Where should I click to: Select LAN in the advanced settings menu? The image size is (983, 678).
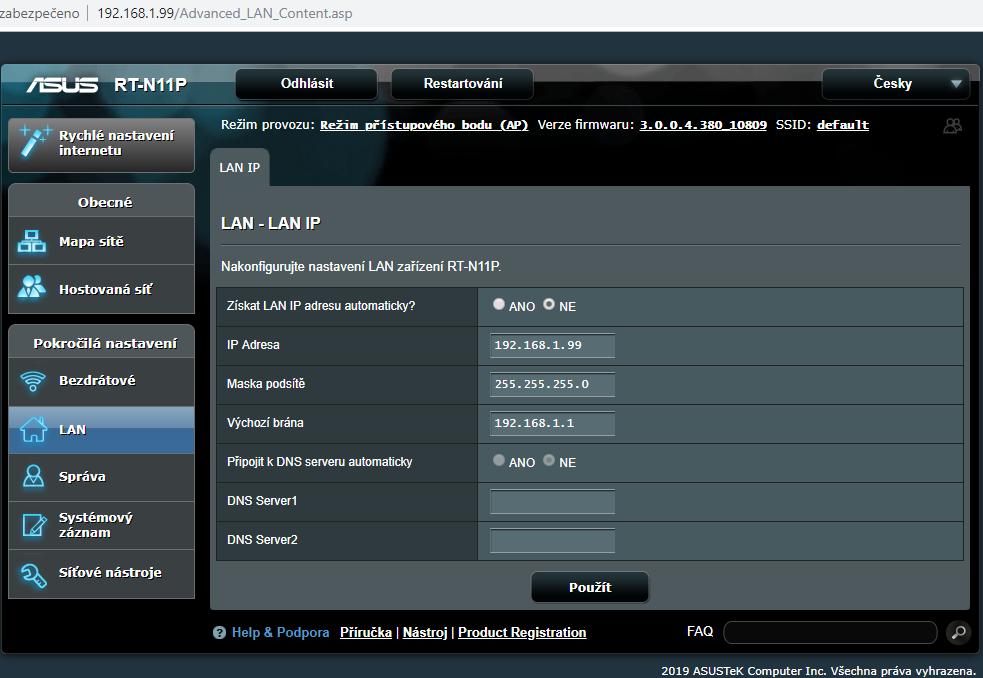[101, 430]
